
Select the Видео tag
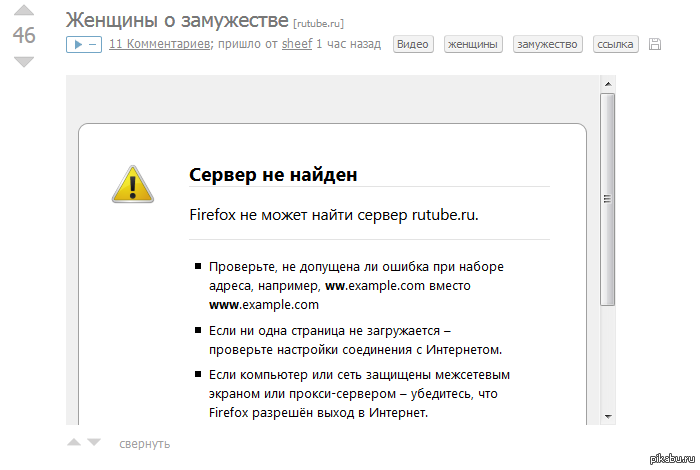[413, 44]
